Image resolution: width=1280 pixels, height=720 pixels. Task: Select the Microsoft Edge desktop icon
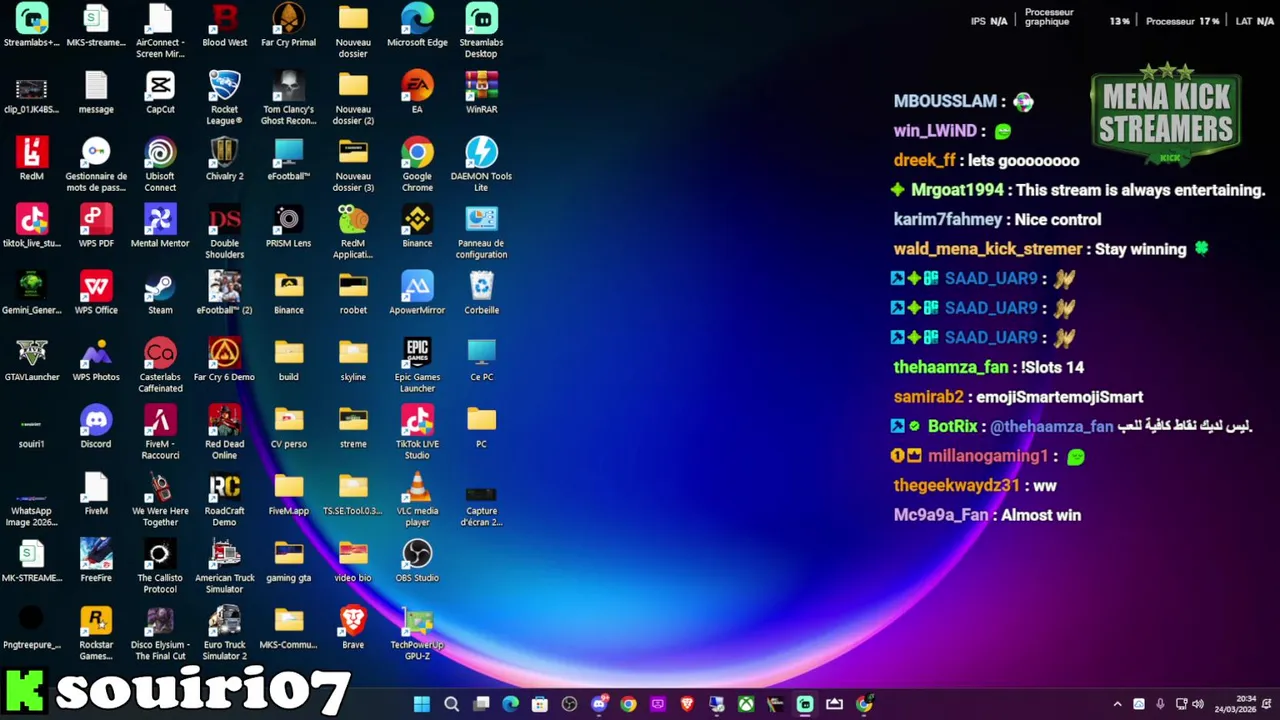pyautogui.click(x=417, y=26)
